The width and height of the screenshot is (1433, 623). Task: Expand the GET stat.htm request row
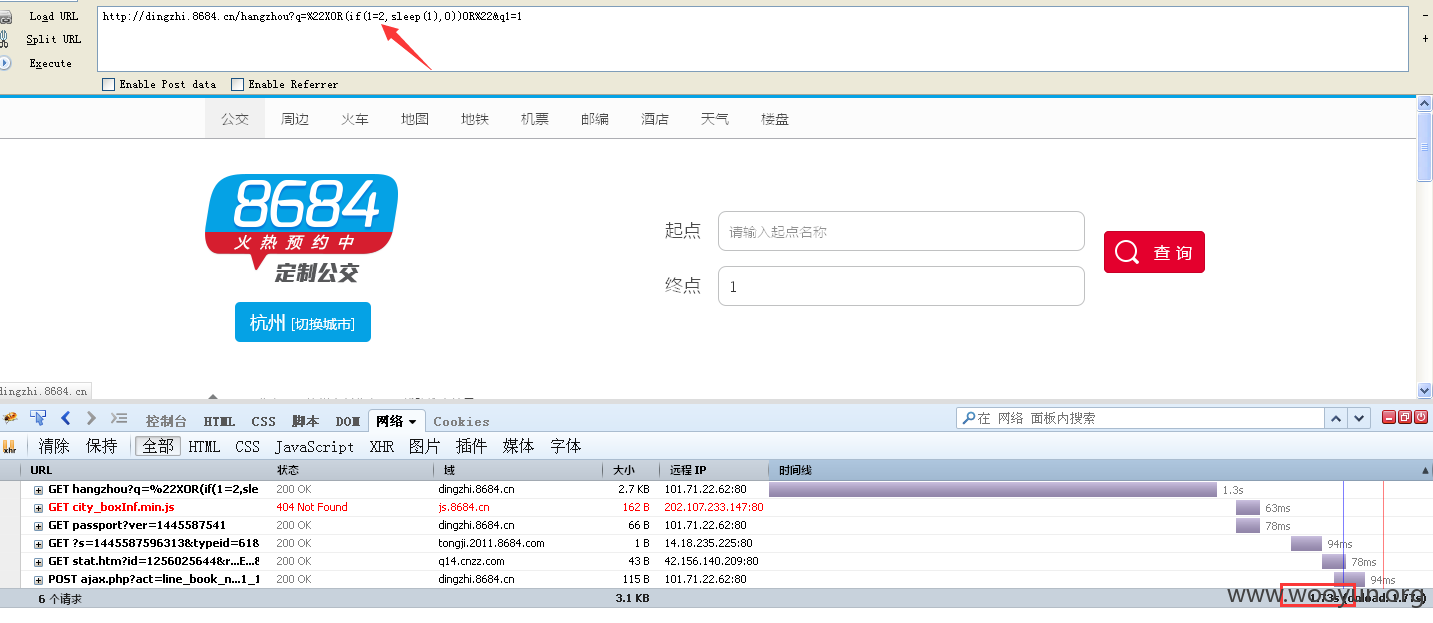coord(39,562)
